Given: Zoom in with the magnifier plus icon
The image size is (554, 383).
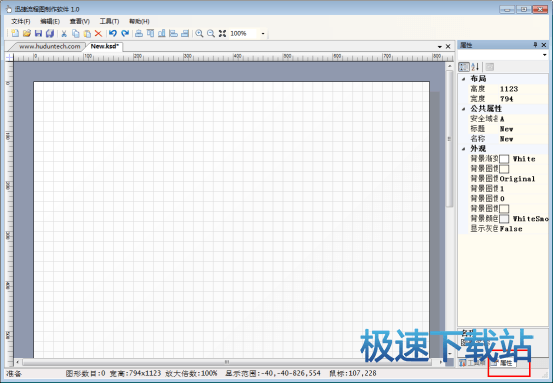Looking at the screenshot, I should 199,34.
